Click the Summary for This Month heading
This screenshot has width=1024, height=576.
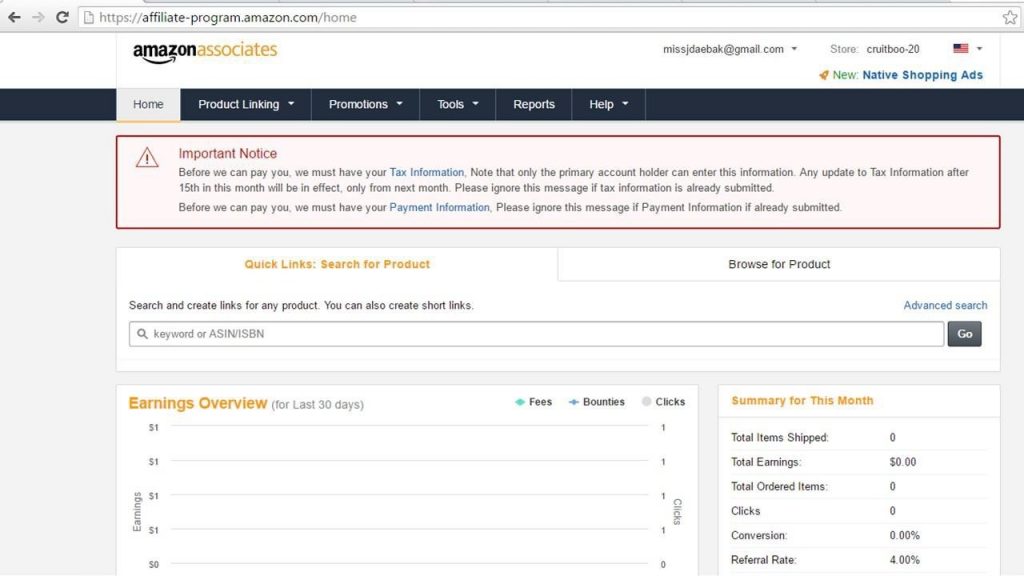click(802, 400)
